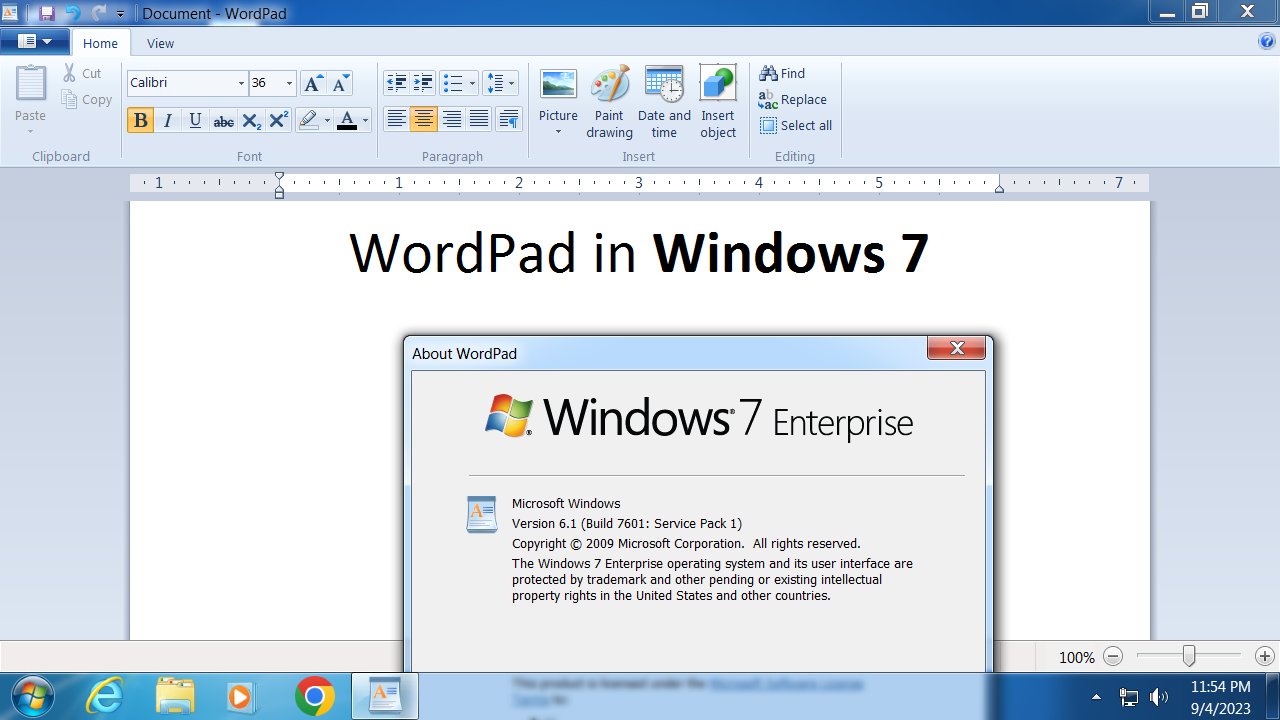Open the WordPad application menu
The width and height of the screenshot is (1280, 720).
click(x=35, y=41)
